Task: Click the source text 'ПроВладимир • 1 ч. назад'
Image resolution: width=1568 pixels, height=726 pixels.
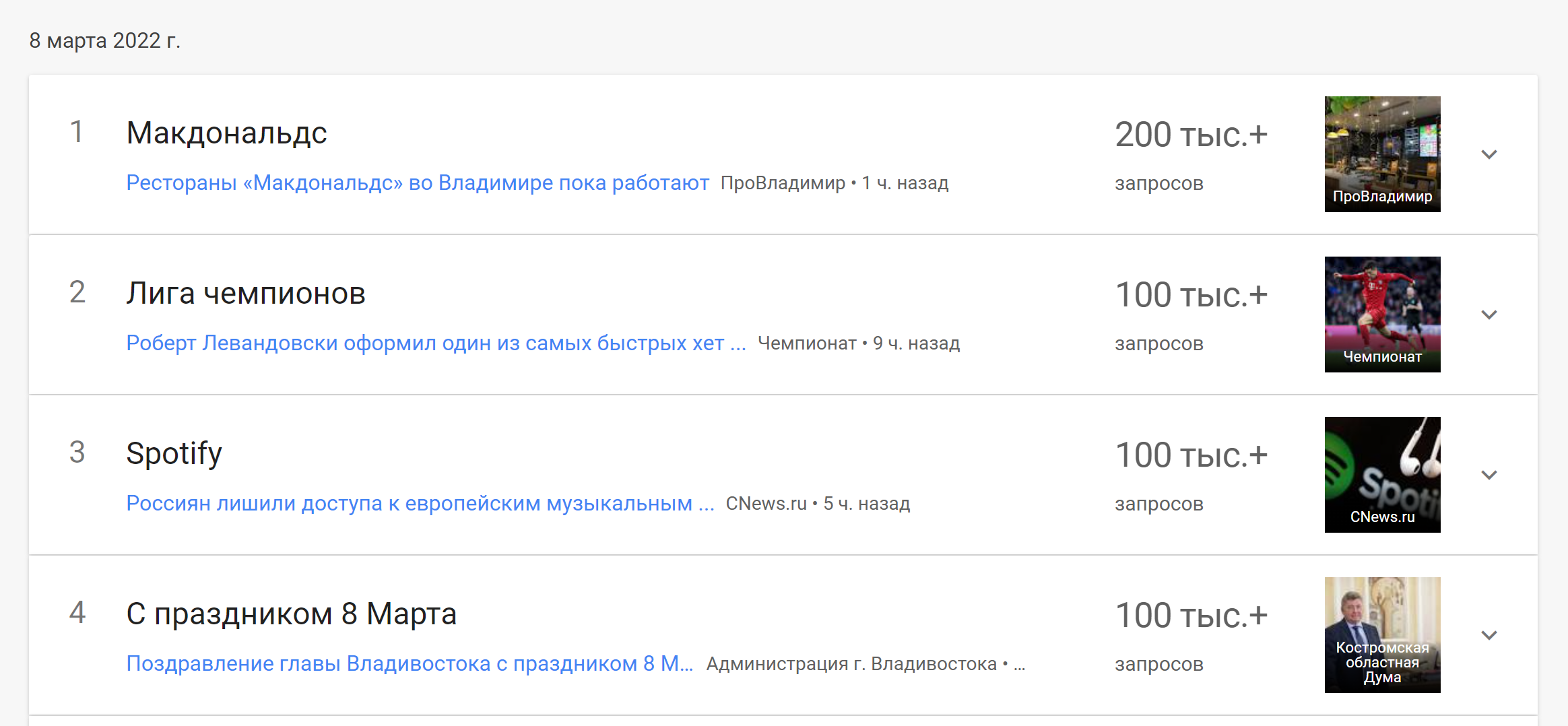Action: [x=835, y=183]
